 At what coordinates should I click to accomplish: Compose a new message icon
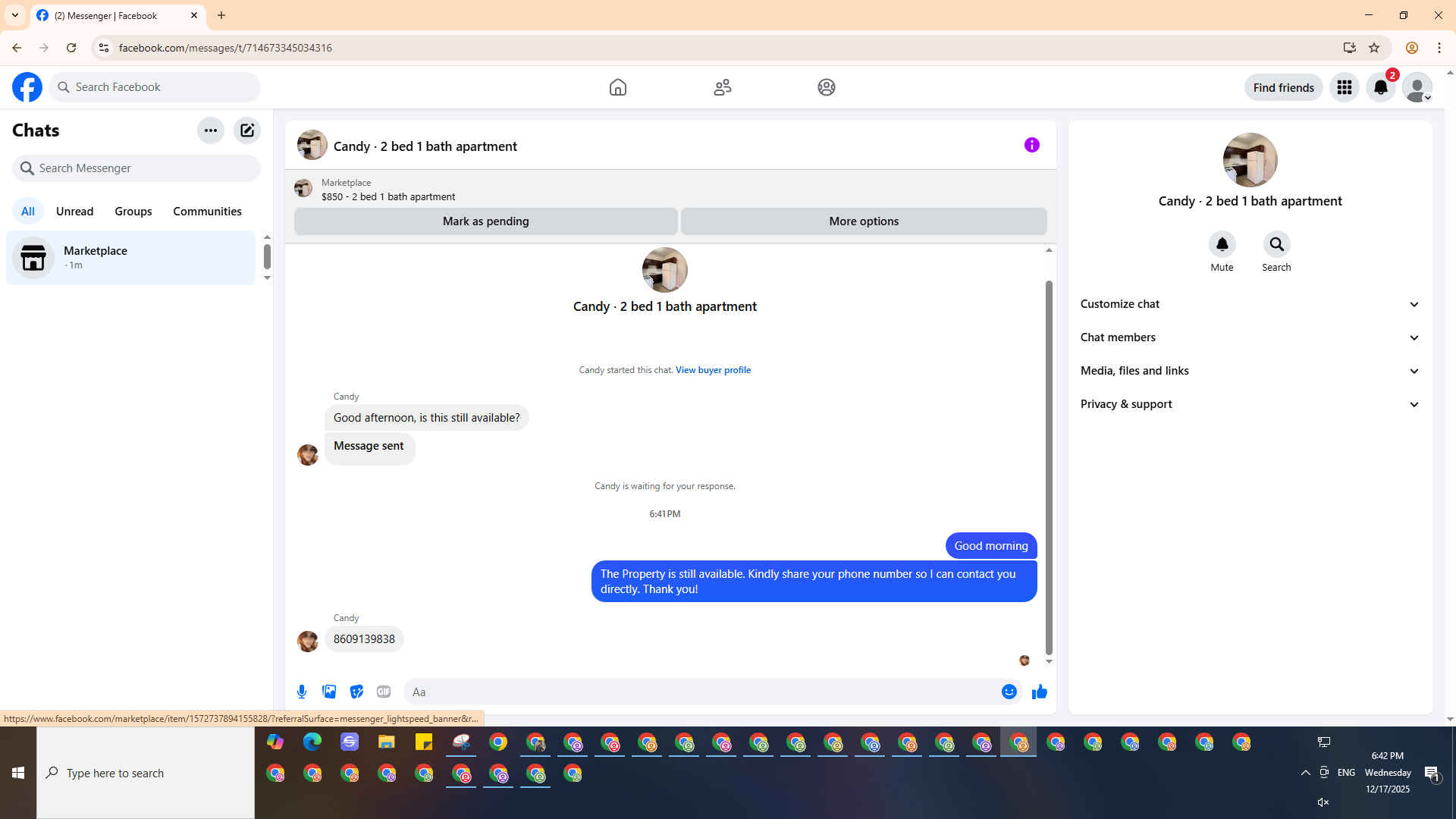[x=247, y=130]
